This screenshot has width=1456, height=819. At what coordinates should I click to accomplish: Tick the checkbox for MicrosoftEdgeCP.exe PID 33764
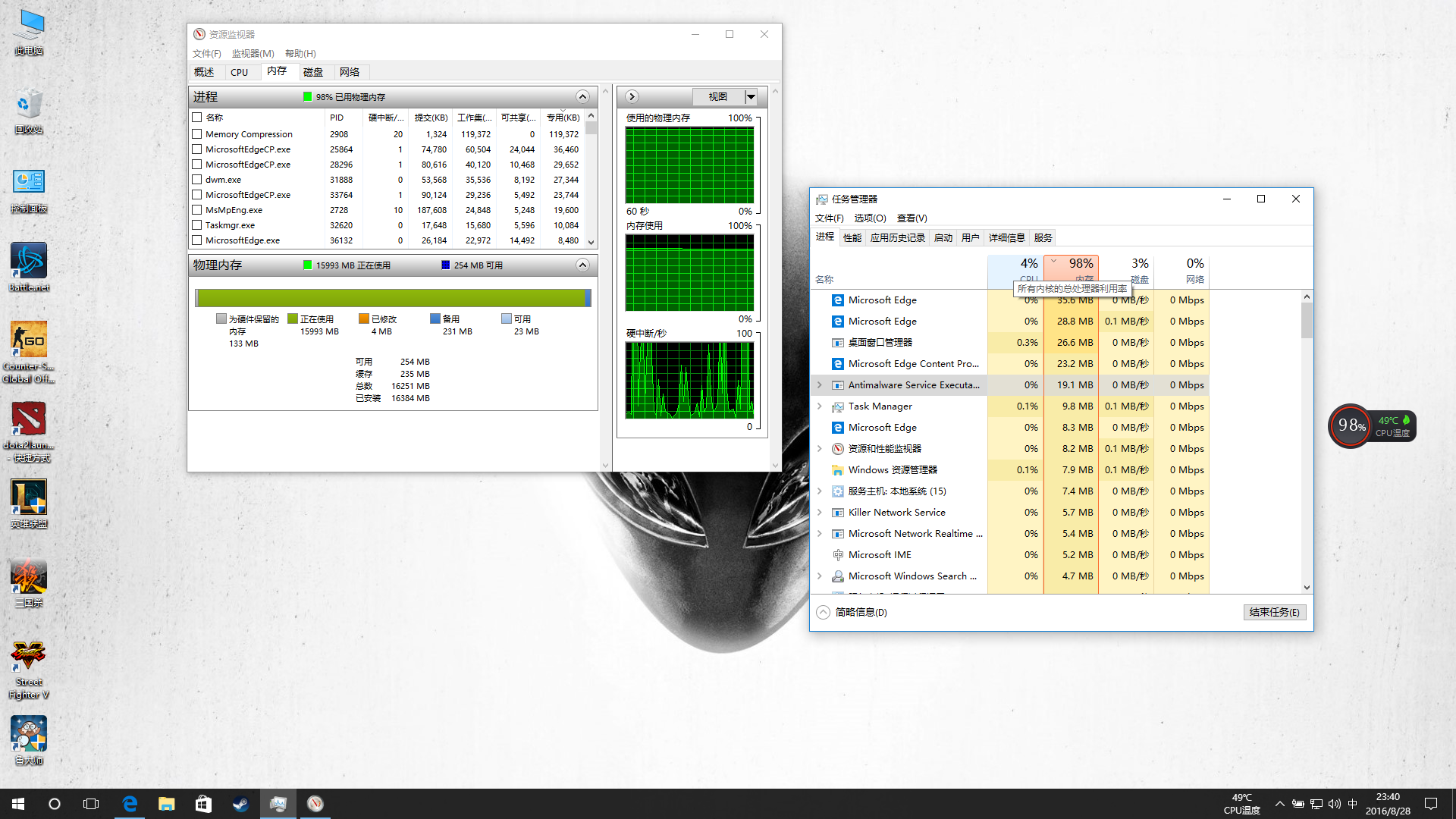point(197,195)
